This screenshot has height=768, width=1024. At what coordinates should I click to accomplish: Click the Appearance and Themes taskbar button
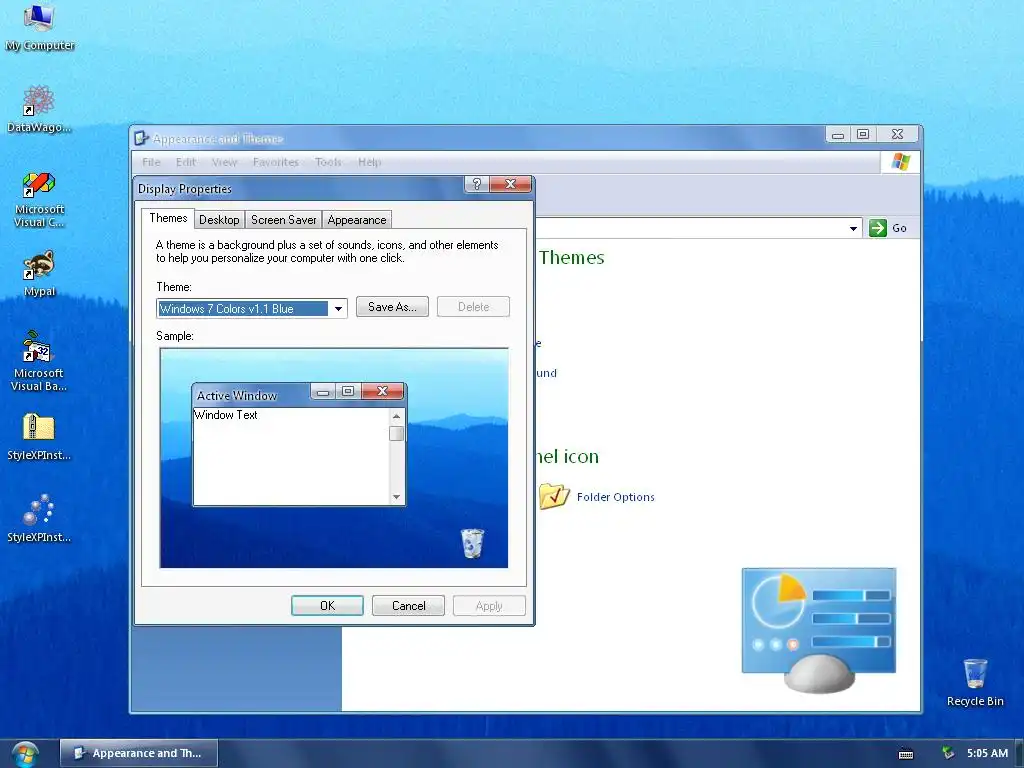click(138, 753)
